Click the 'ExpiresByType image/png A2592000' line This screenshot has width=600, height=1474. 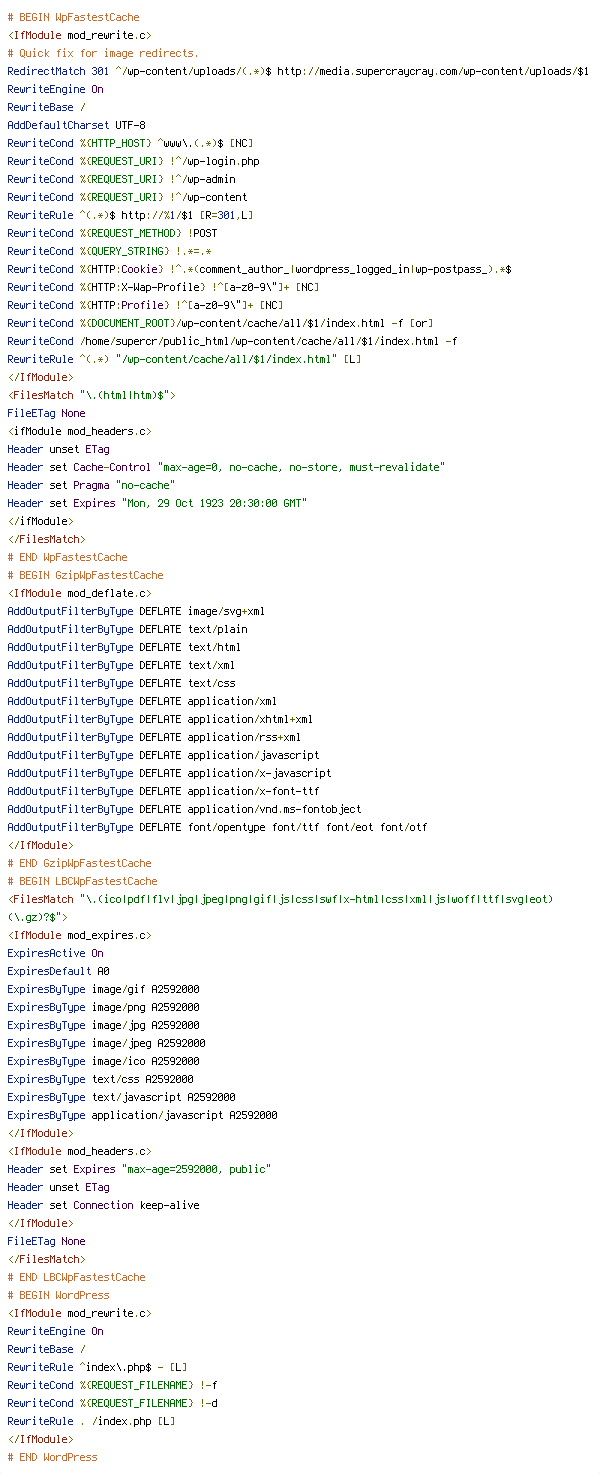103,1007
